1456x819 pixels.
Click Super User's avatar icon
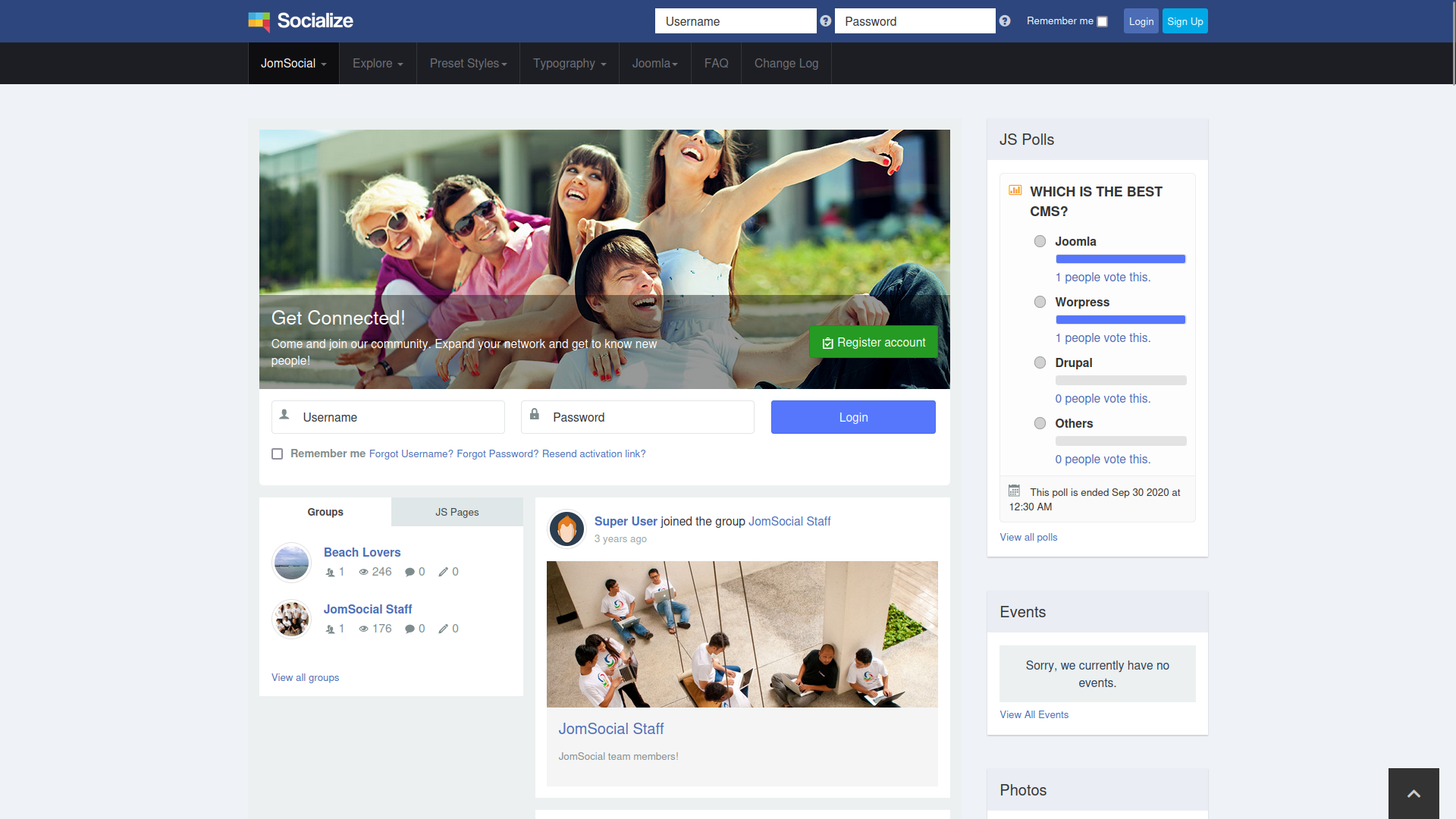[566, 529]
